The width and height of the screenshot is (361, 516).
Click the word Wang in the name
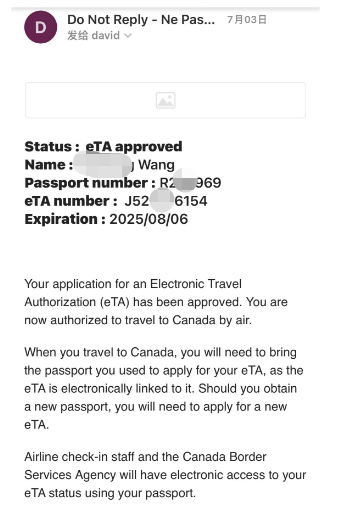156,165
